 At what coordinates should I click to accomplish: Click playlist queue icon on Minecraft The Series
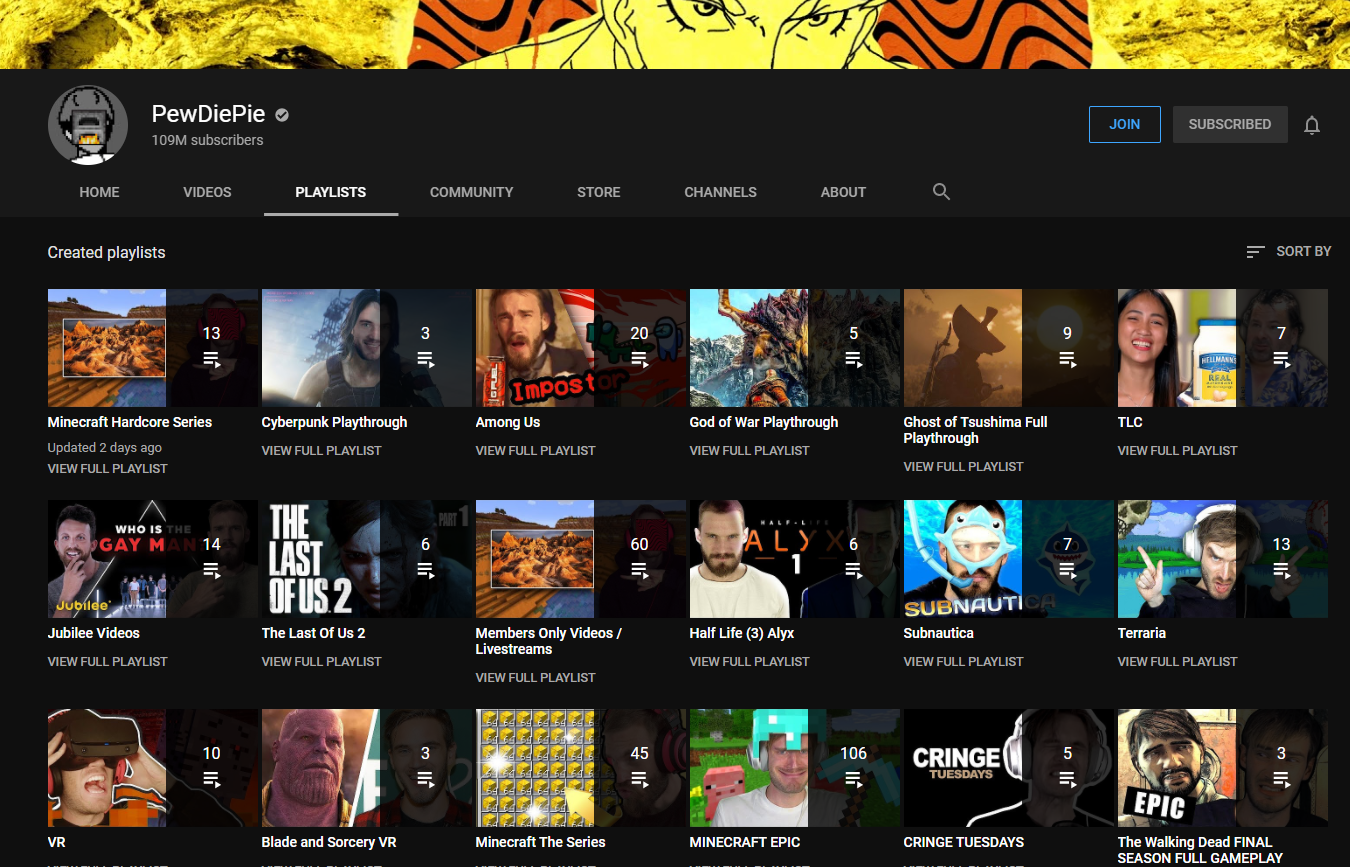(639, 778)
